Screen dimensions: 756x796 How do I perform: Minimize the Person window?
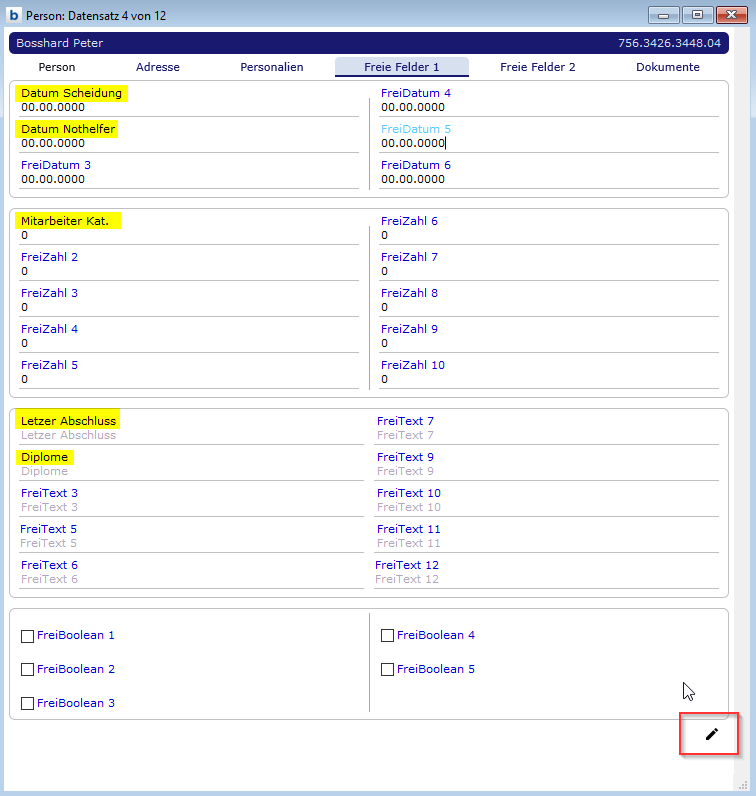point(664,15)
